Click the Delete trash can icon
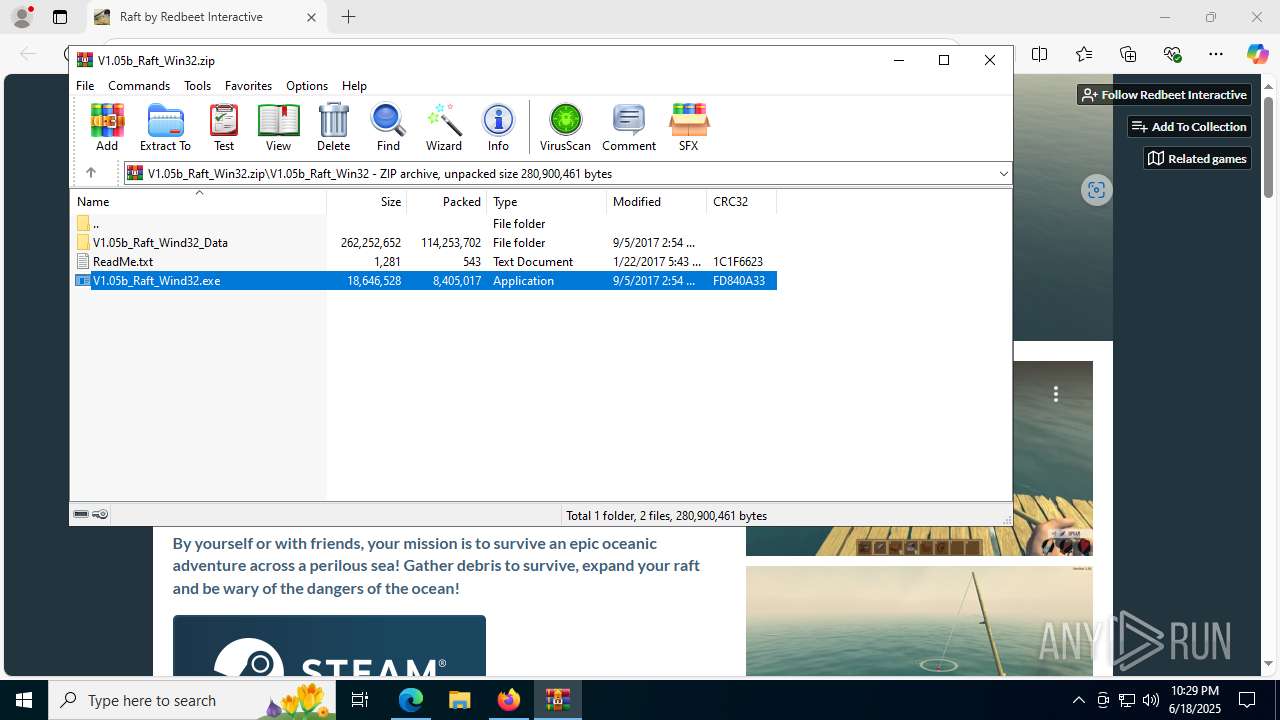 pyautogui.click(x=333, y=127)
